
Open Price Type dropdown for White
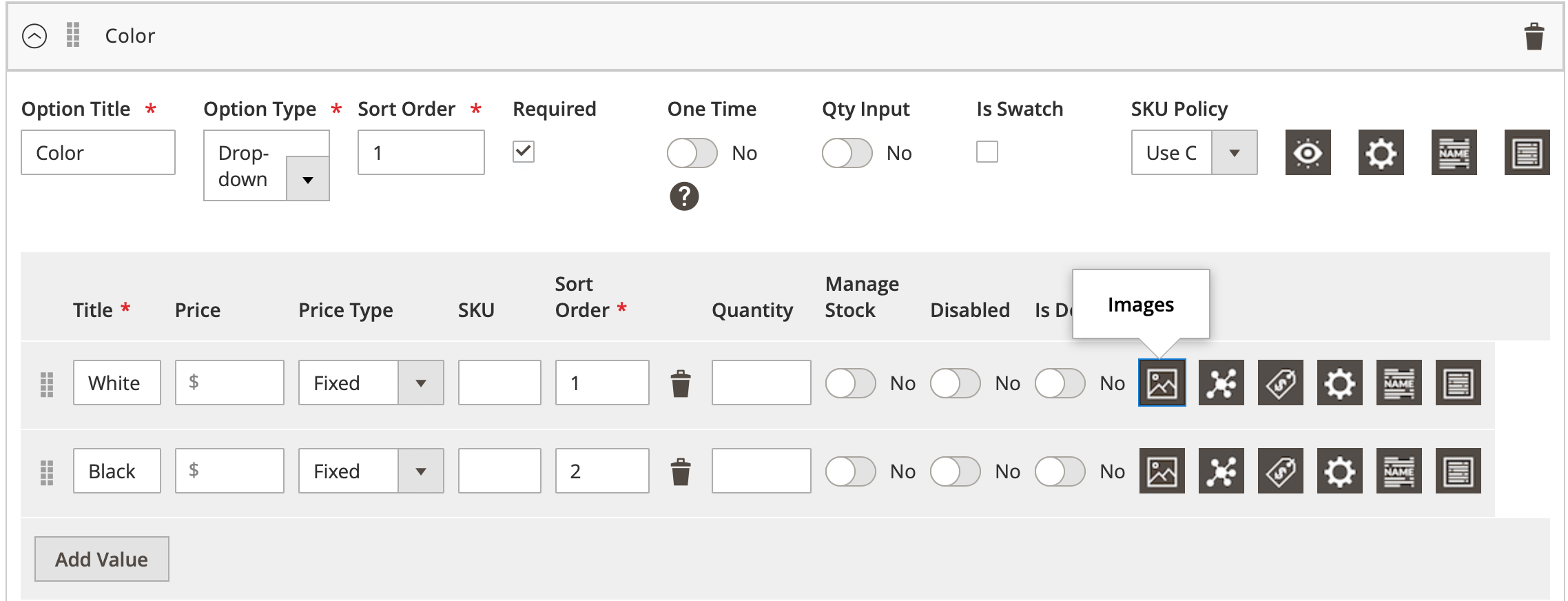point(371,383)
